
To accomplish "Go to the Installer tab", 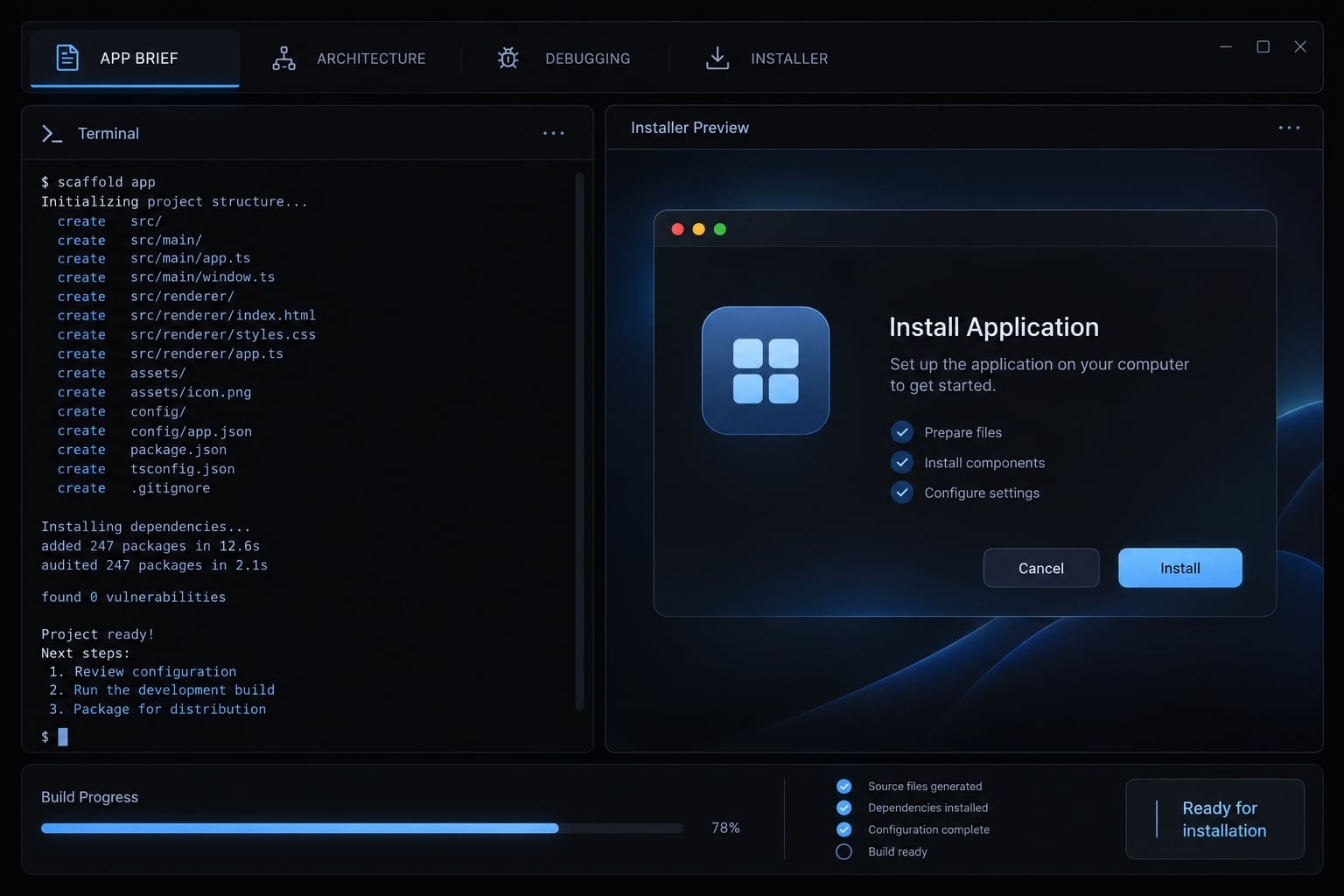I will click(x=767, y=59).
